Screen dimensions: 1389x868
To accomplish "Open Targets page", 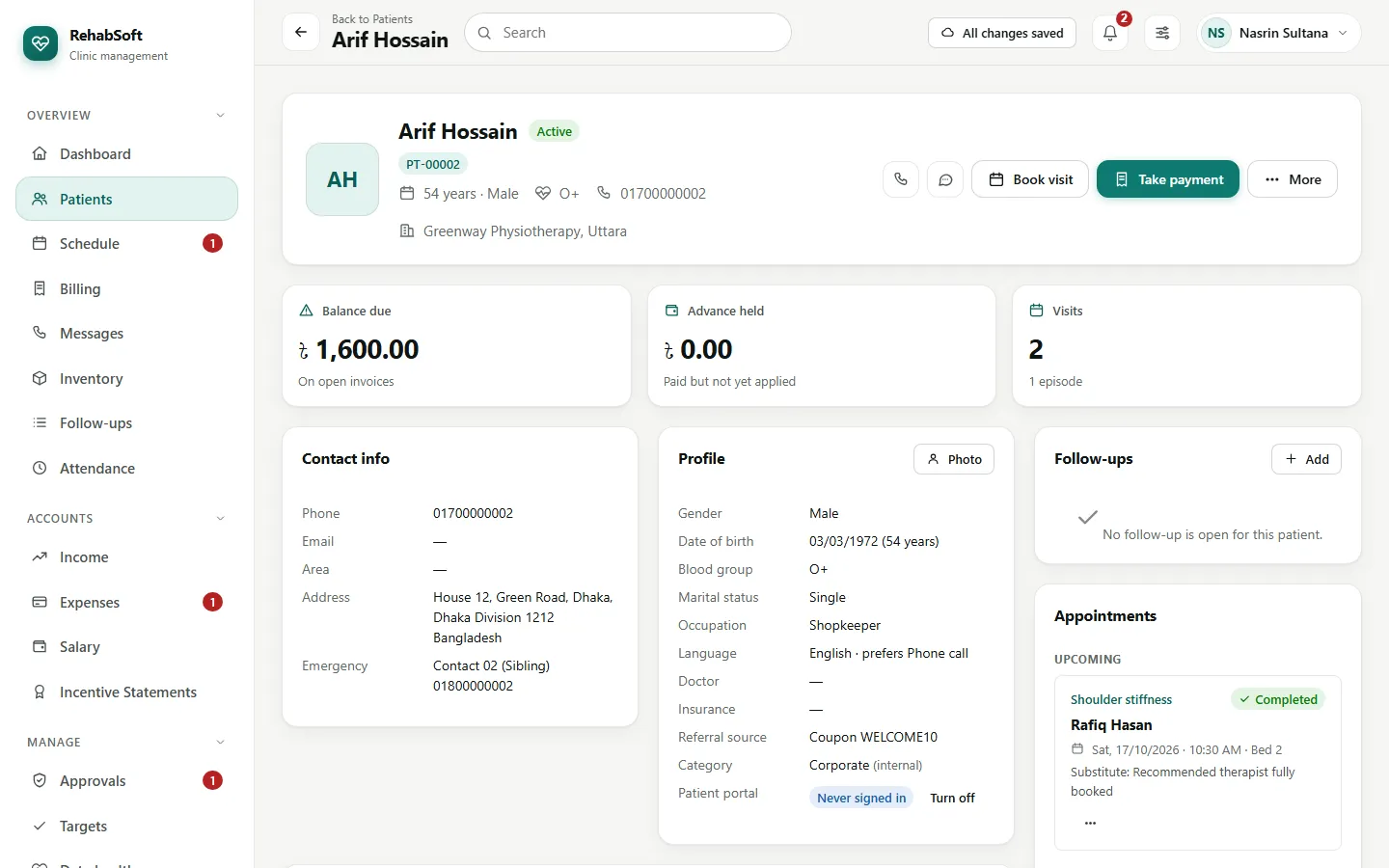I will (126, 826).
